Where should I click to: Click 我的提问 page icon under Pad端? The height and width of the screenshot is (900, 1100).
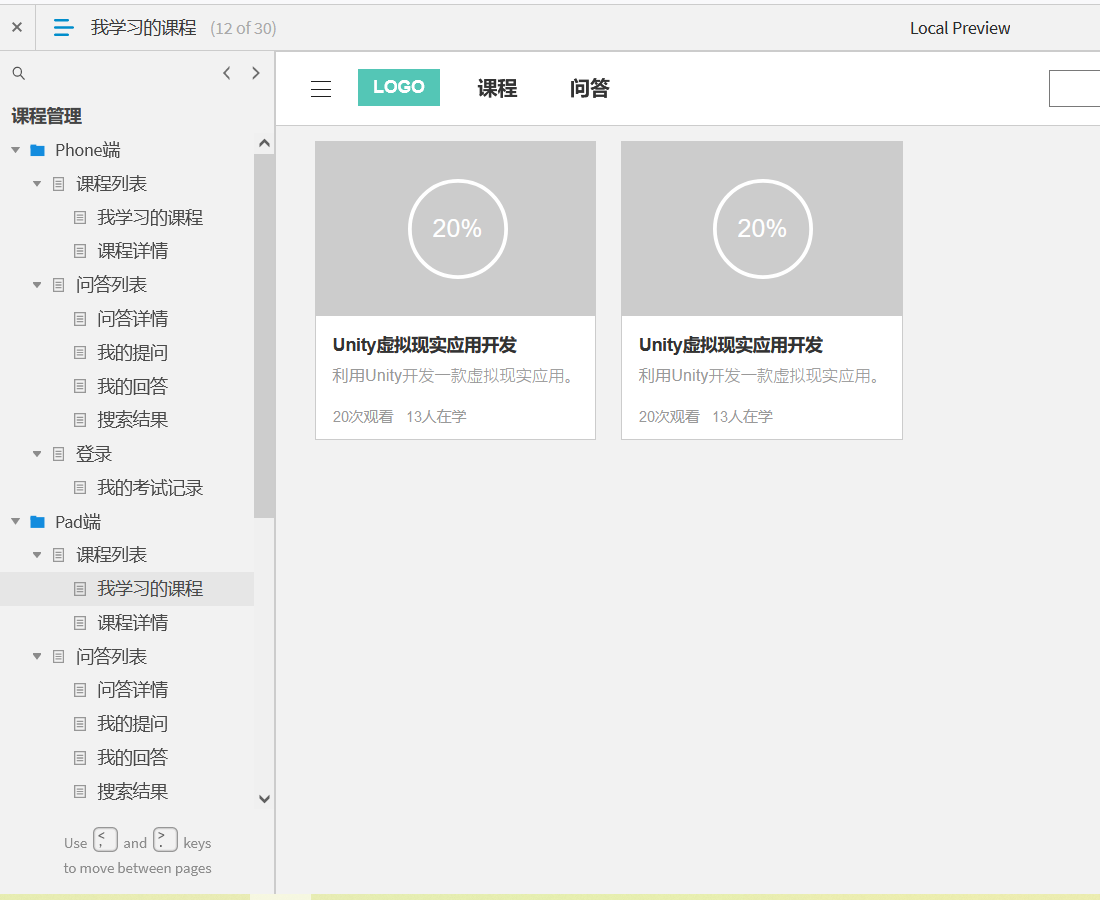[x=80, y=724]
